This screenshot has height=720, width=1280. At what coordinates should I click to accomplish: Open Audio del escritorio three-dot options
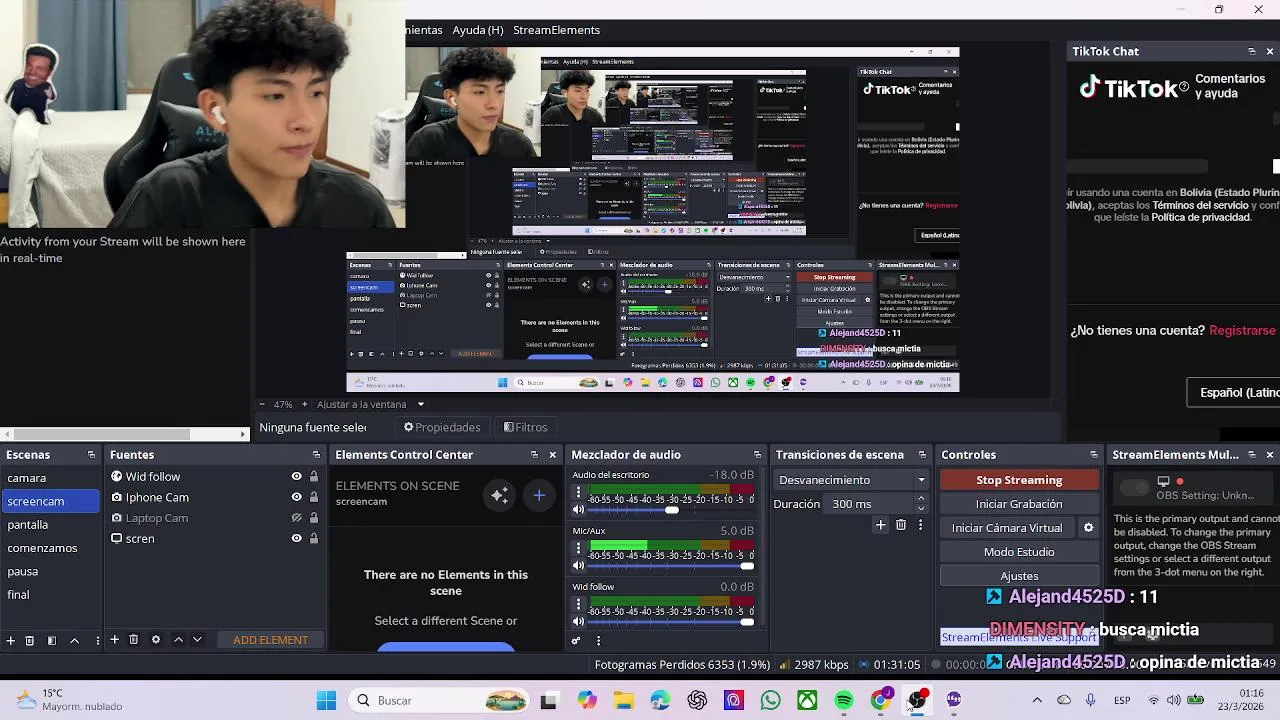pos(577,492)
